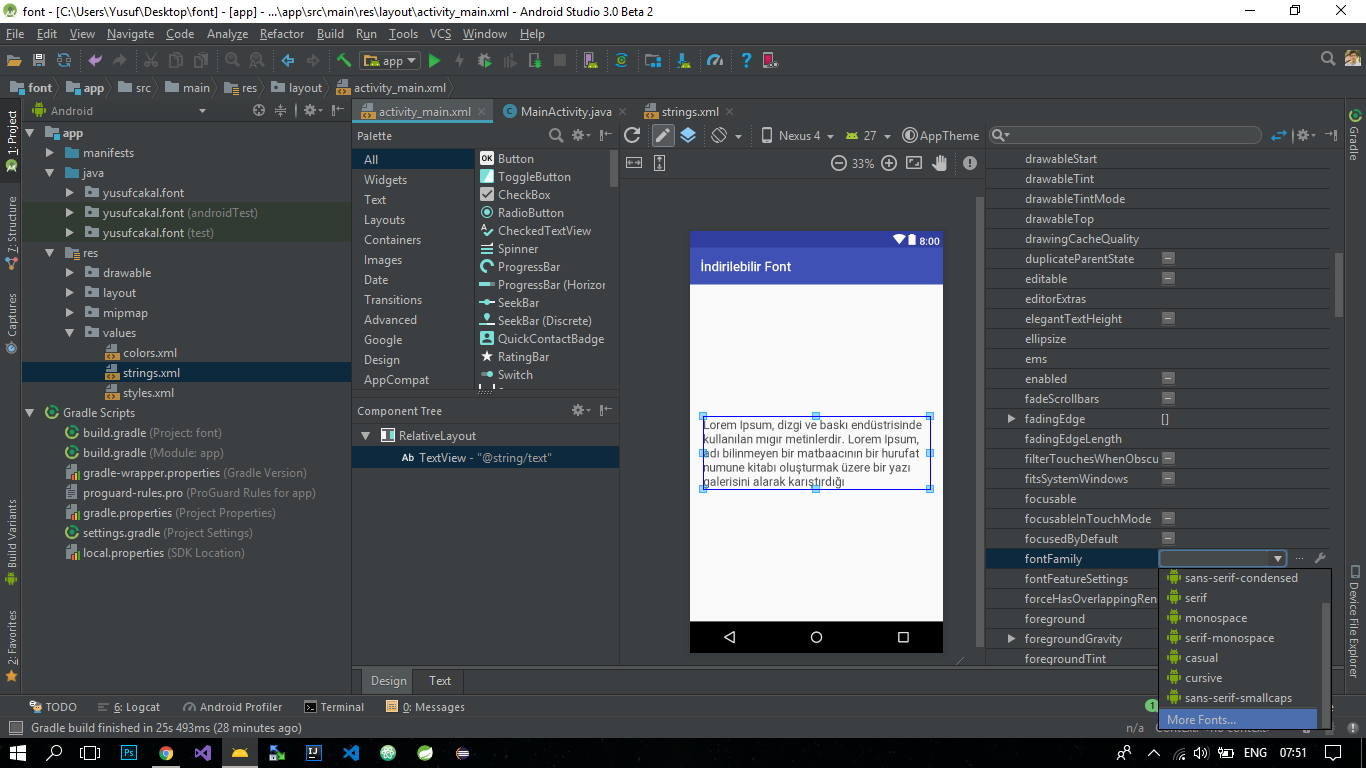Show warnings and errors icon
Viewport: 1366px width, 768px height.
pyautogui.click(x=969, y=164)
